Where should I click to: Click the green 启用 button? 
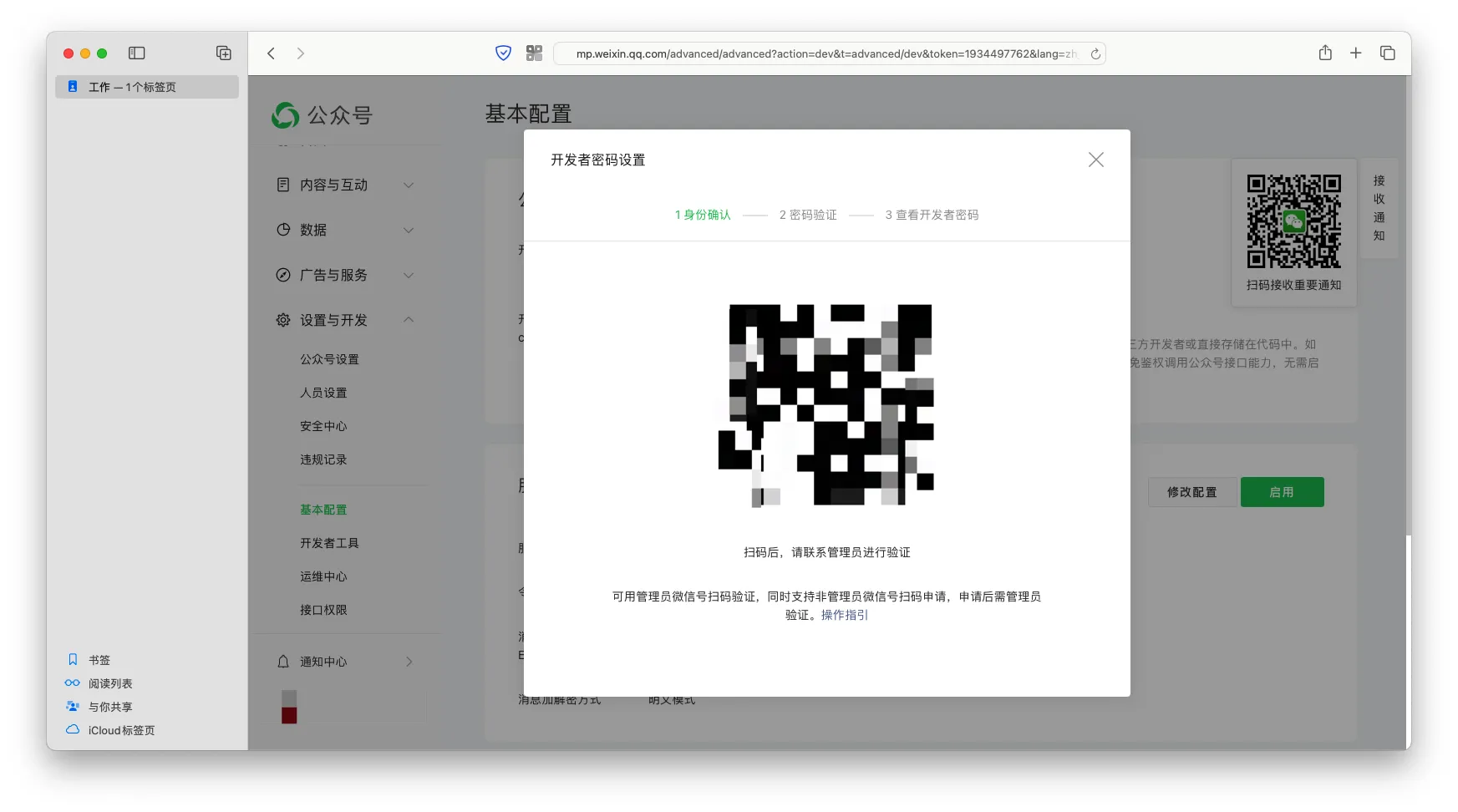pyautogui.click(x=1282, y=492)
